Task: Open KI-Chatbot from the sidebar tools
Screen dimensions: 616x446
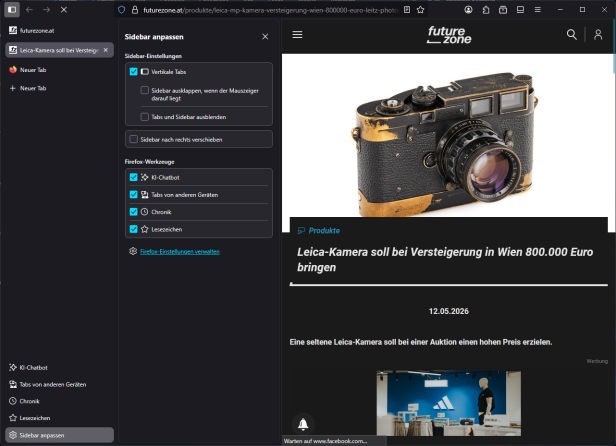Action: 59,367
